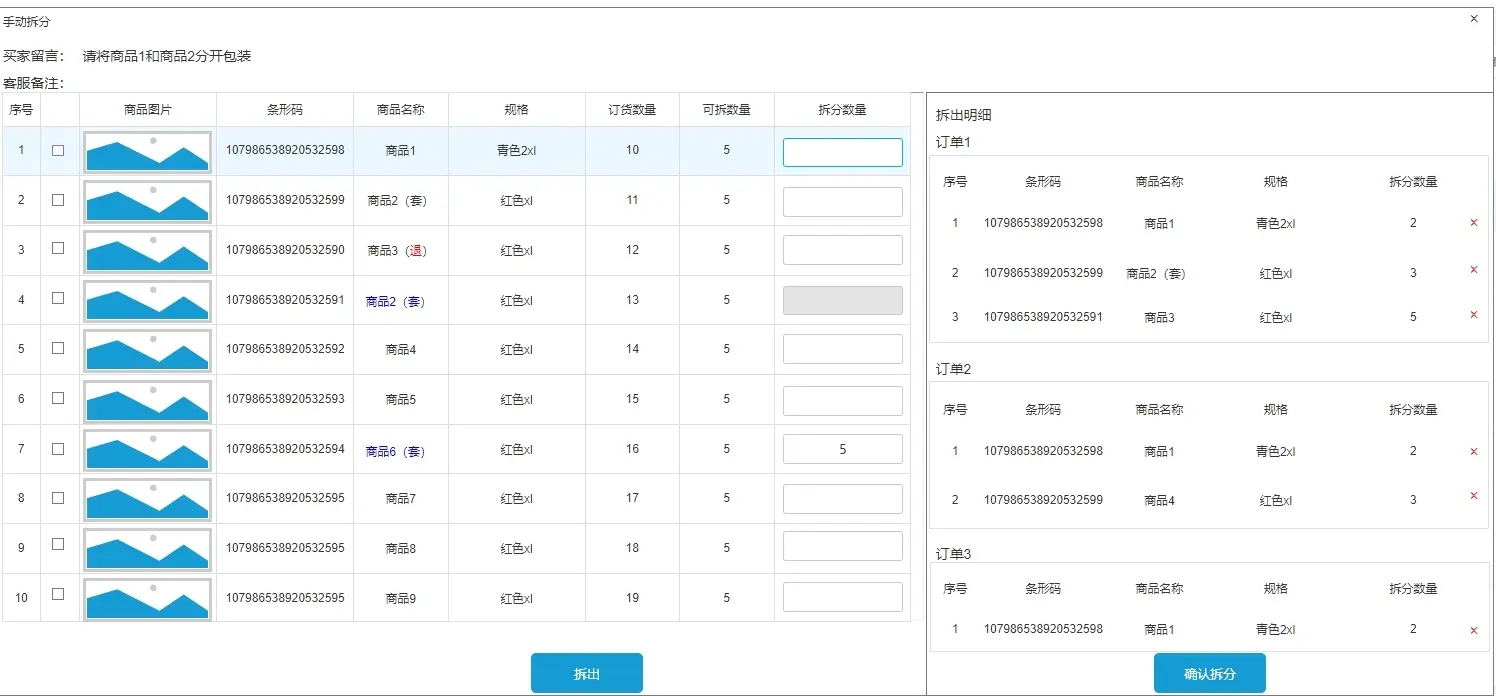Remove 商品4 from 订单2

pos(1474,495)
